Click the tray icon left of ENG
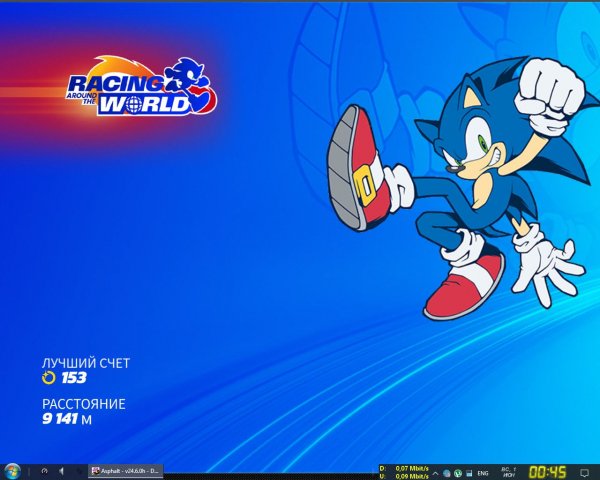The height and width of the screenshot is (480, 600). point(468,471)
